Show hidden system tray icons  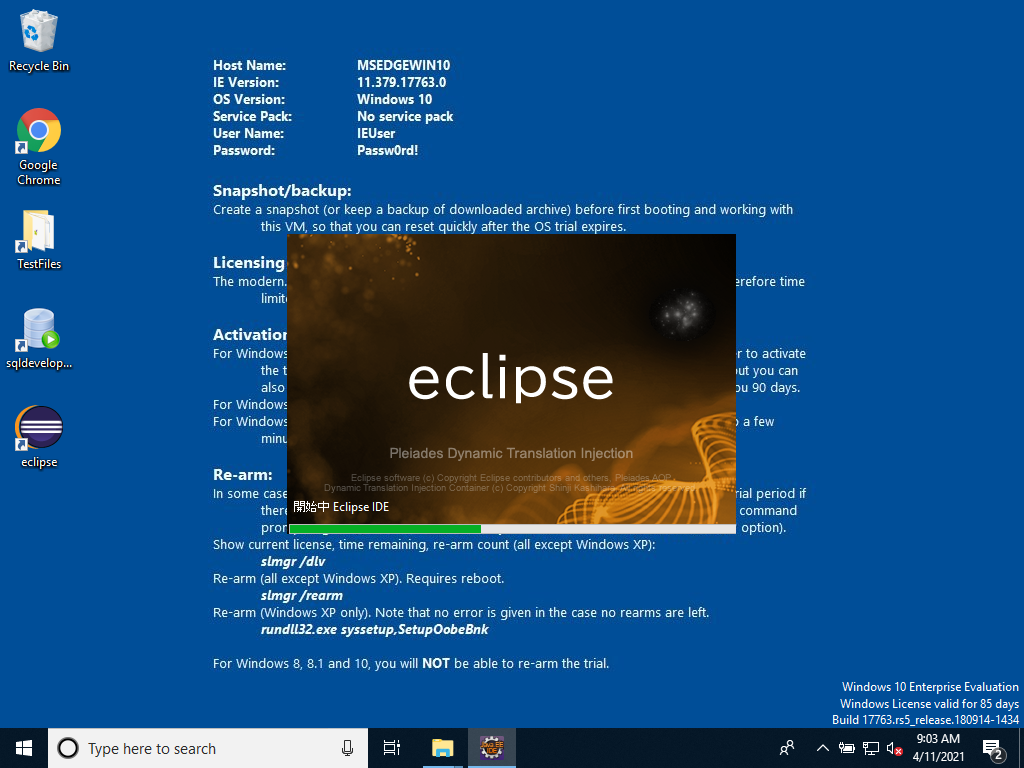[x=823, y=748]
